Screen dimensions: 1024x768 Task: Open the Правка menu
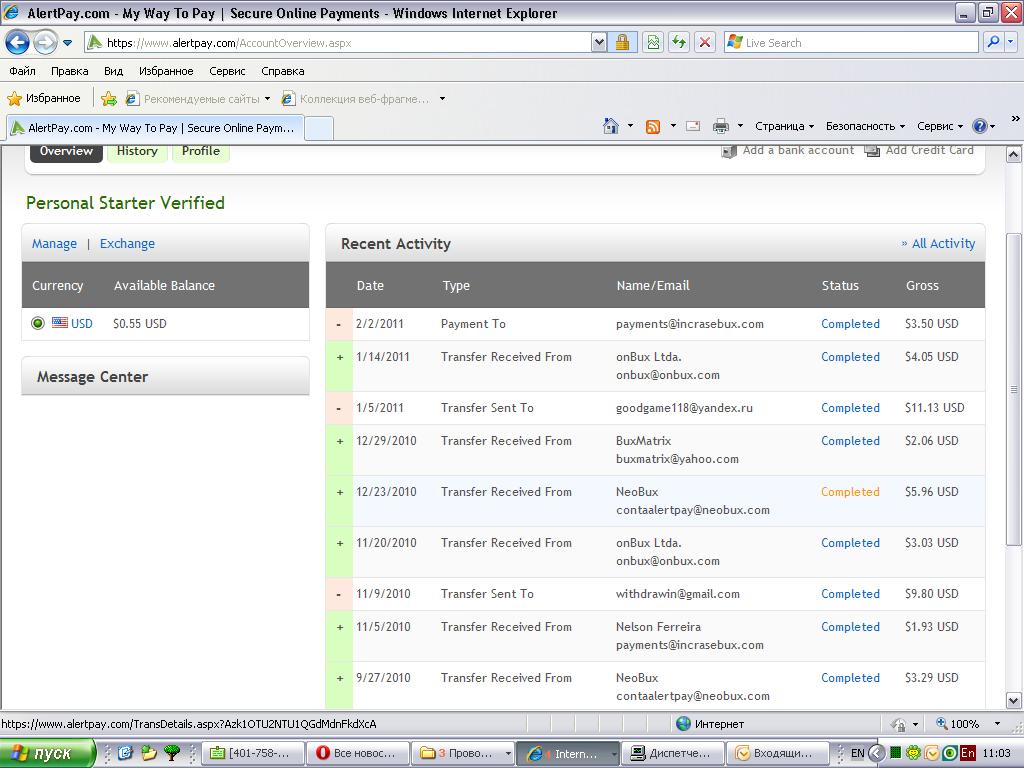pos(70,71)
